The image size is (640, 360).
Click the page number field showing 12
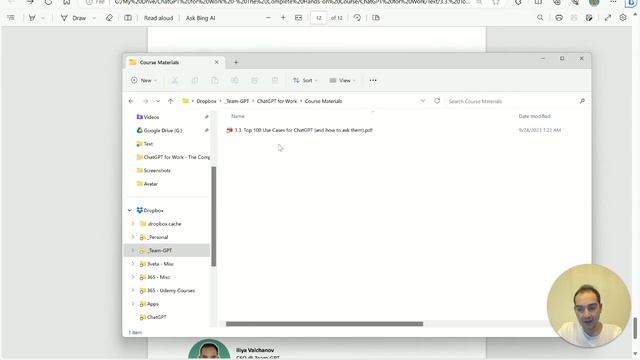click(x=318, y=18)
